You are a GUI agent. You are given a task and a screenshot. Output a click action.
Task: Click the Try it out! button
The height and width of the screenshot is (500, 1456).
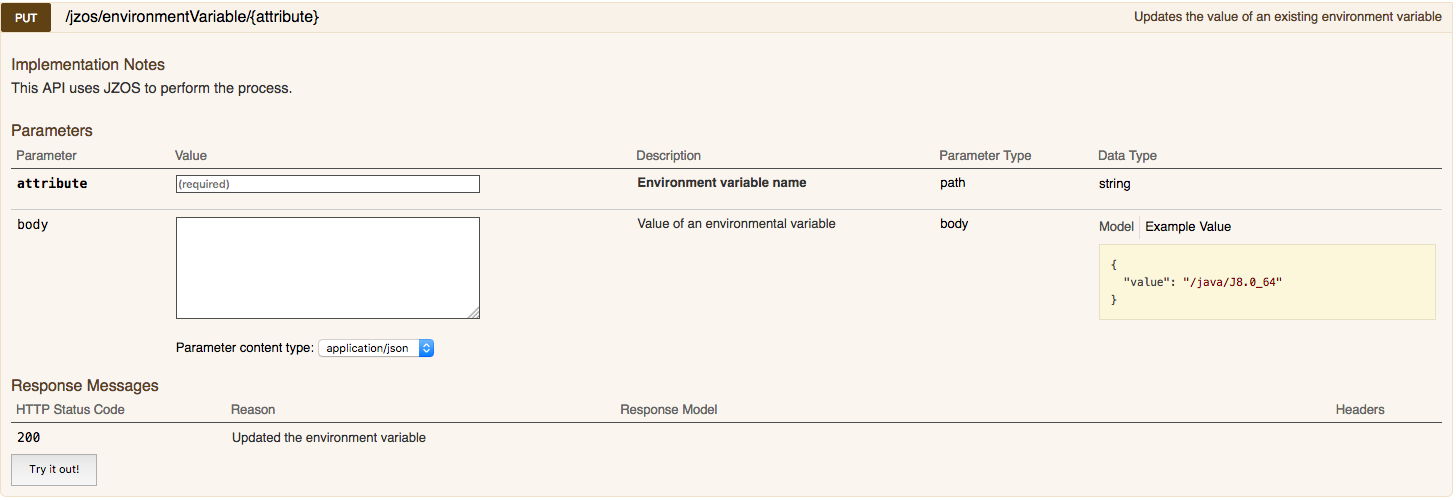click(x=54, y=469)
